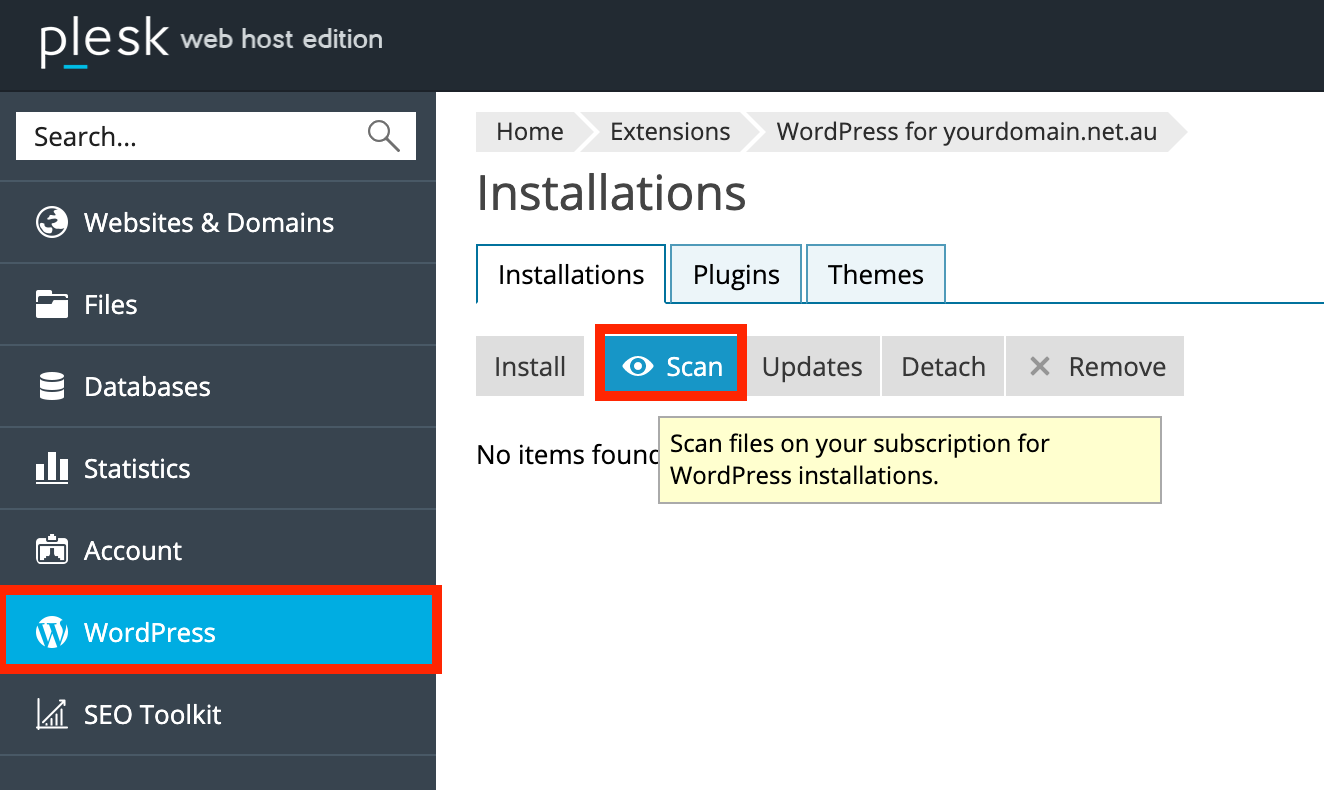The image size is (1324, 790).
Task: Switch to the Installations tab
Action: 571,274
